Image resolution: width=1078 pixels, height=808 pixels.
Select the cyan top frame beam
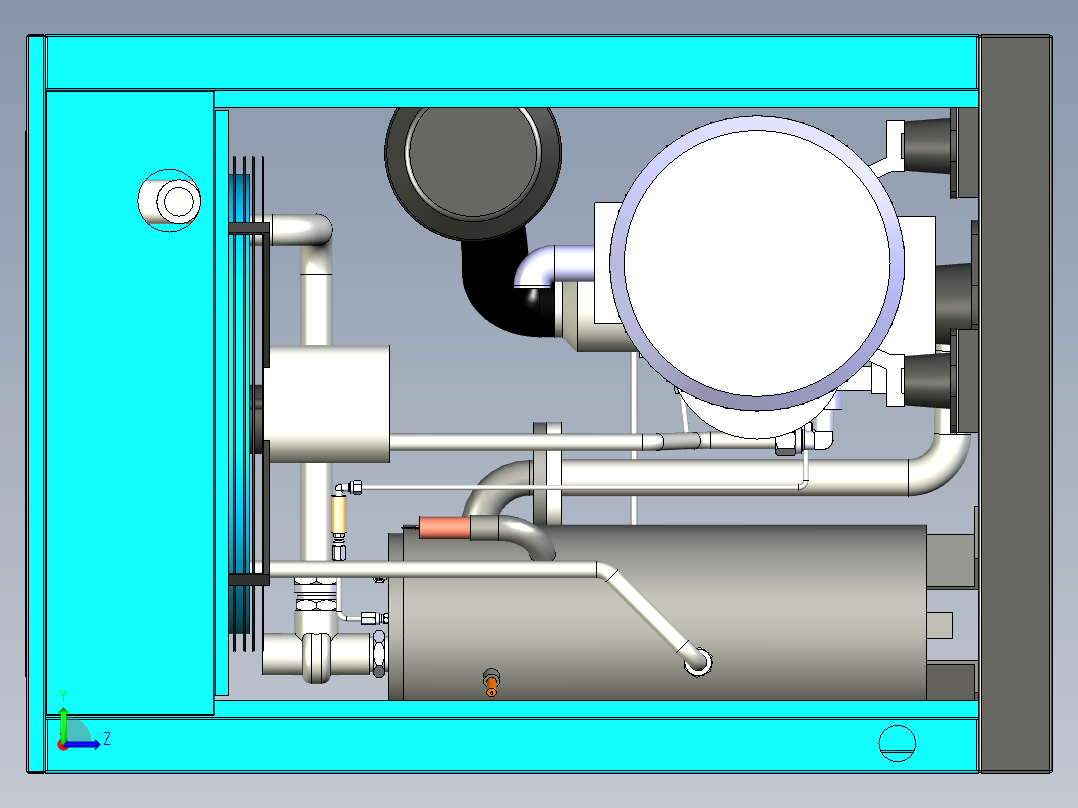coord(512,63)
